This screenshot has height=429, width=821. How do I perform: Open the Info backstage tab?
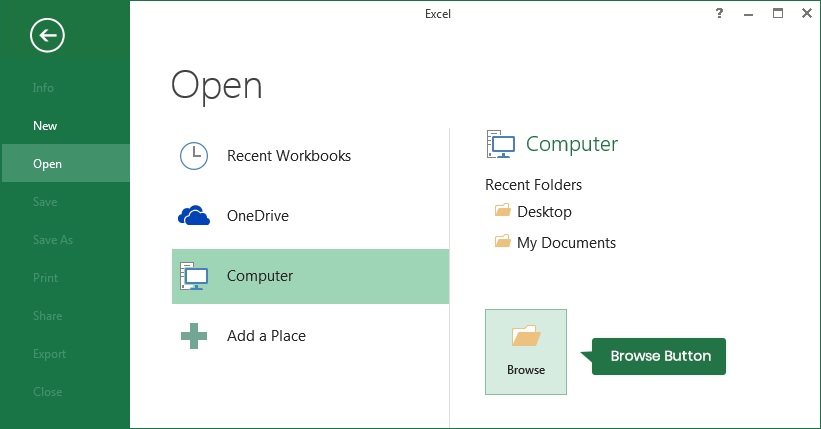tap(43, 88)
